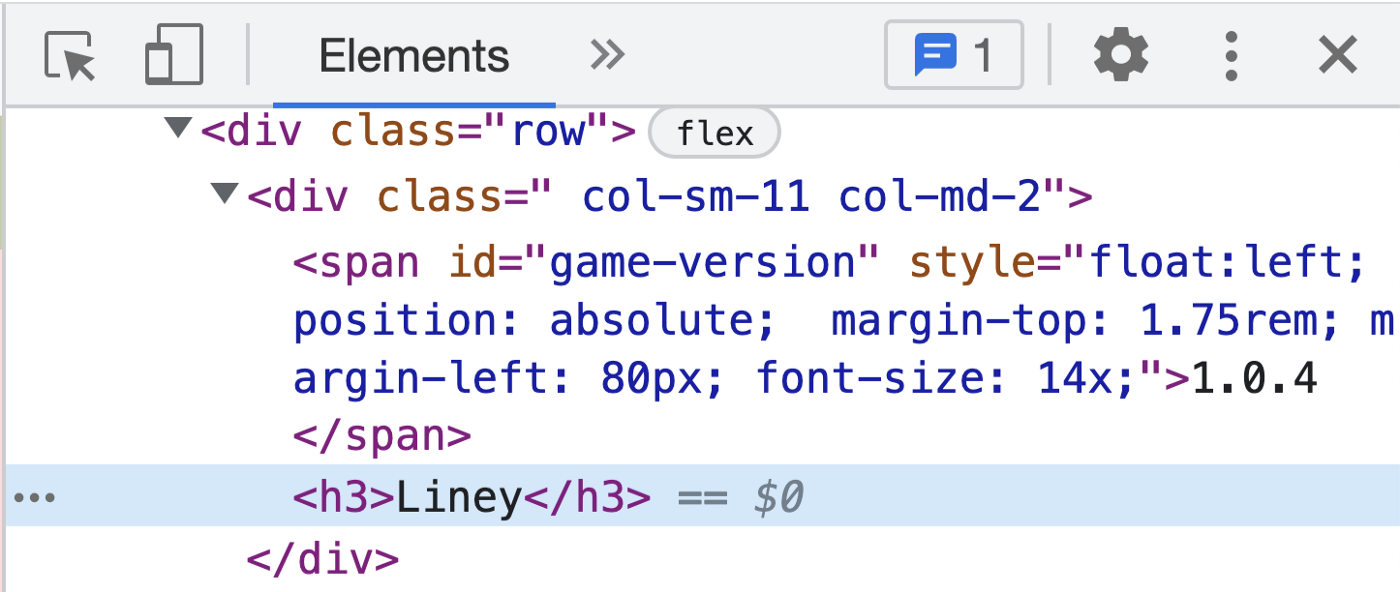Click the 1.0.4 version text
This screenshot has width=1400, height=592.
[x=1255, y=379]
